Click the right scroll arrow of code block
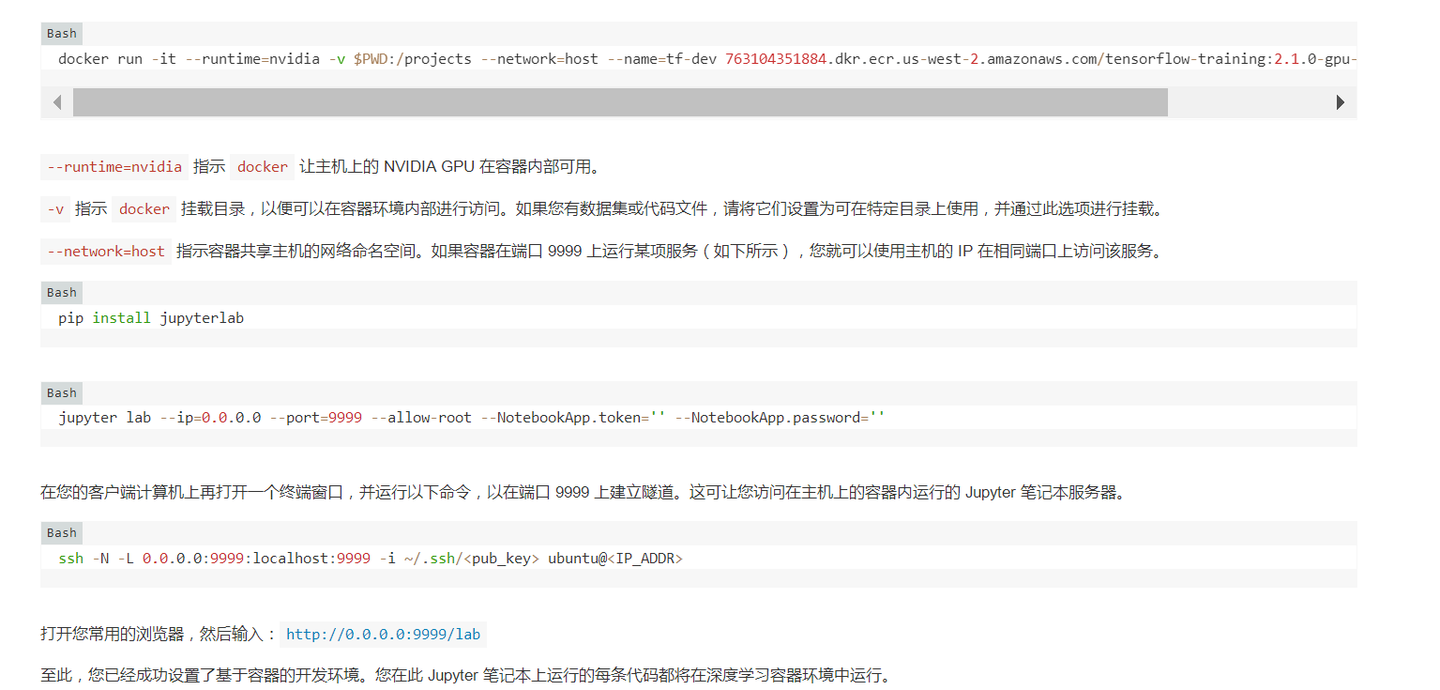The width and height of the screenshot is (1440, 690). pyautogui.click(x=1340, y=102)
